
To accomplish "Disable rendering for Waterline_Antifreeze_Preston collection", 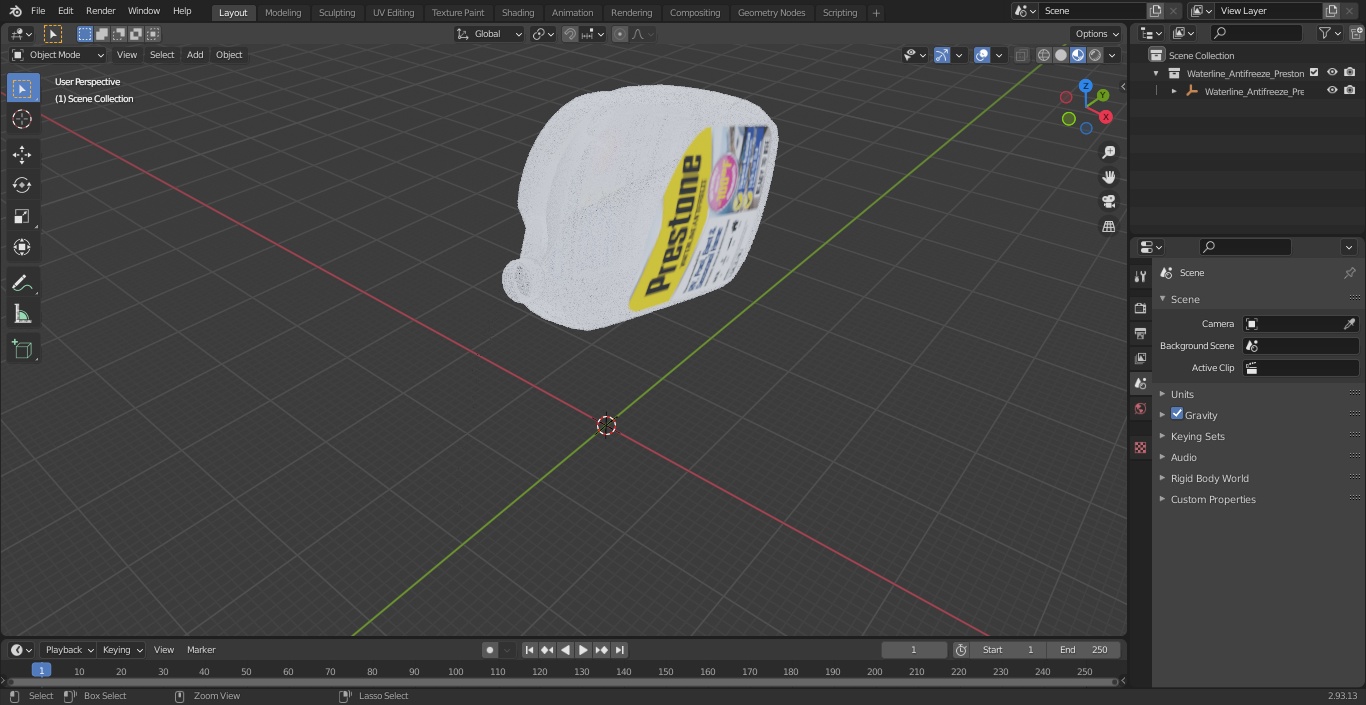I will click(1350, 72).
